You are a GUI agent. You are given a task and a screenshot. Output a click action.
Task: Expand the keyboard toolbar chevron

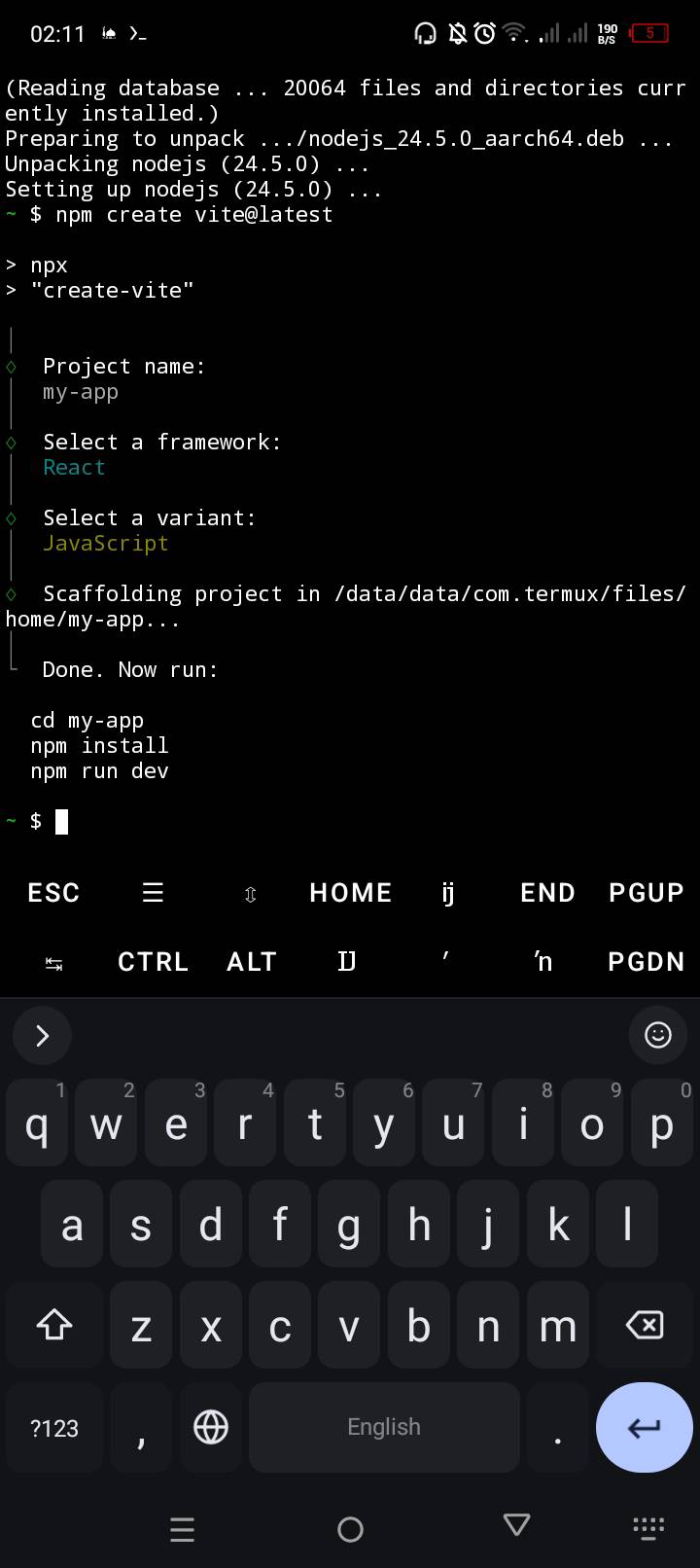(x=42, y=1036)
